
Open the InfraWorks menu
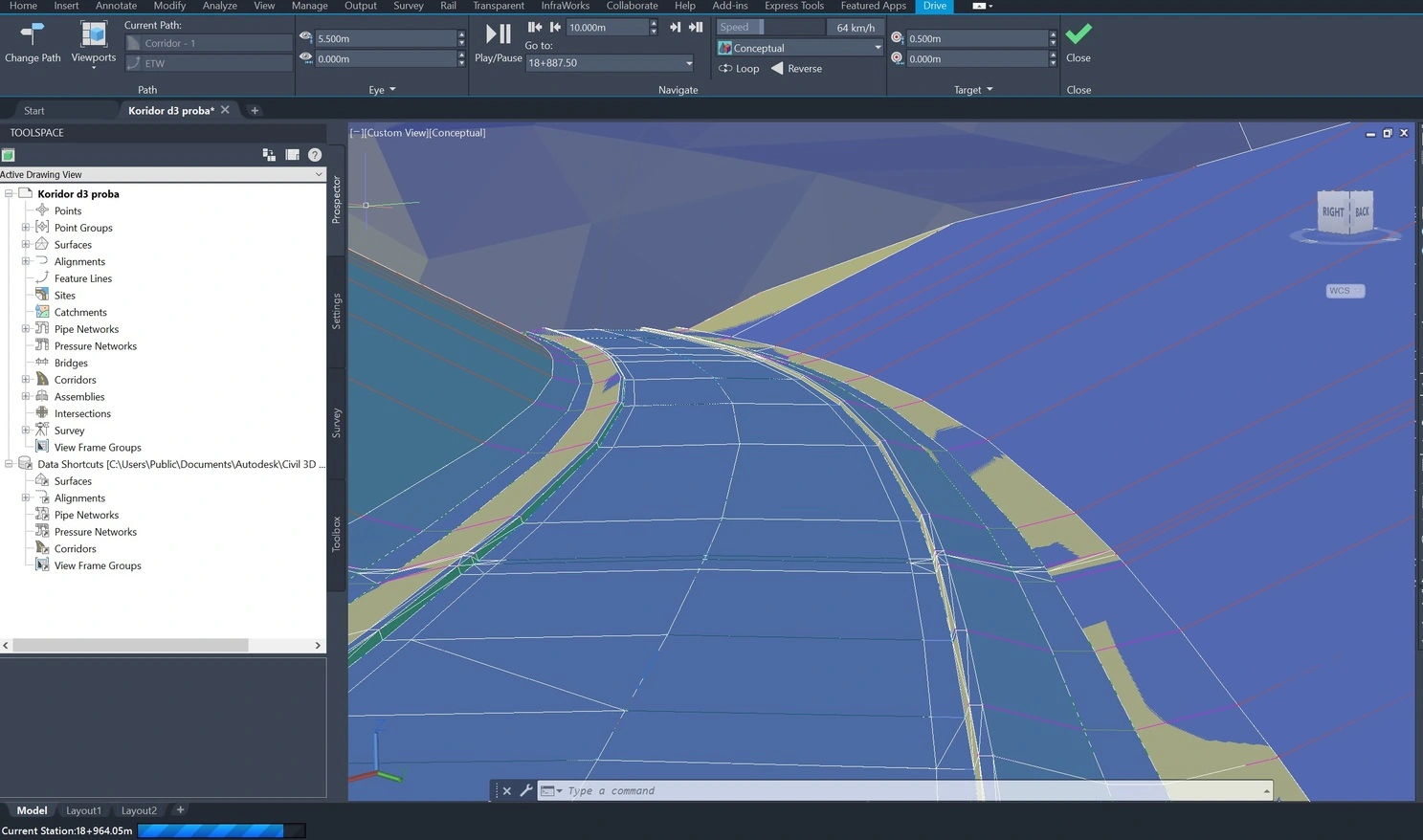tap(565, 6)
